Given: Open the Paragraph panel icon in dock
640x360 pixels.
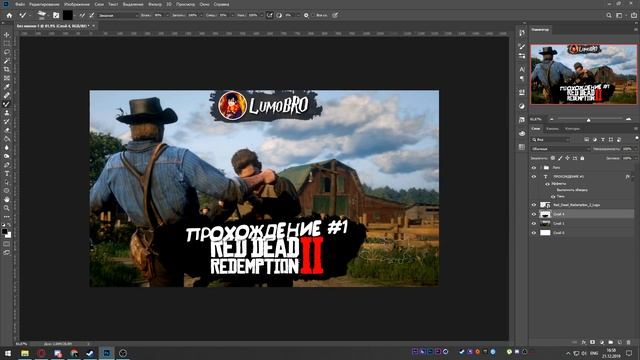Looking at the screenshot, I should pos(522,78).
